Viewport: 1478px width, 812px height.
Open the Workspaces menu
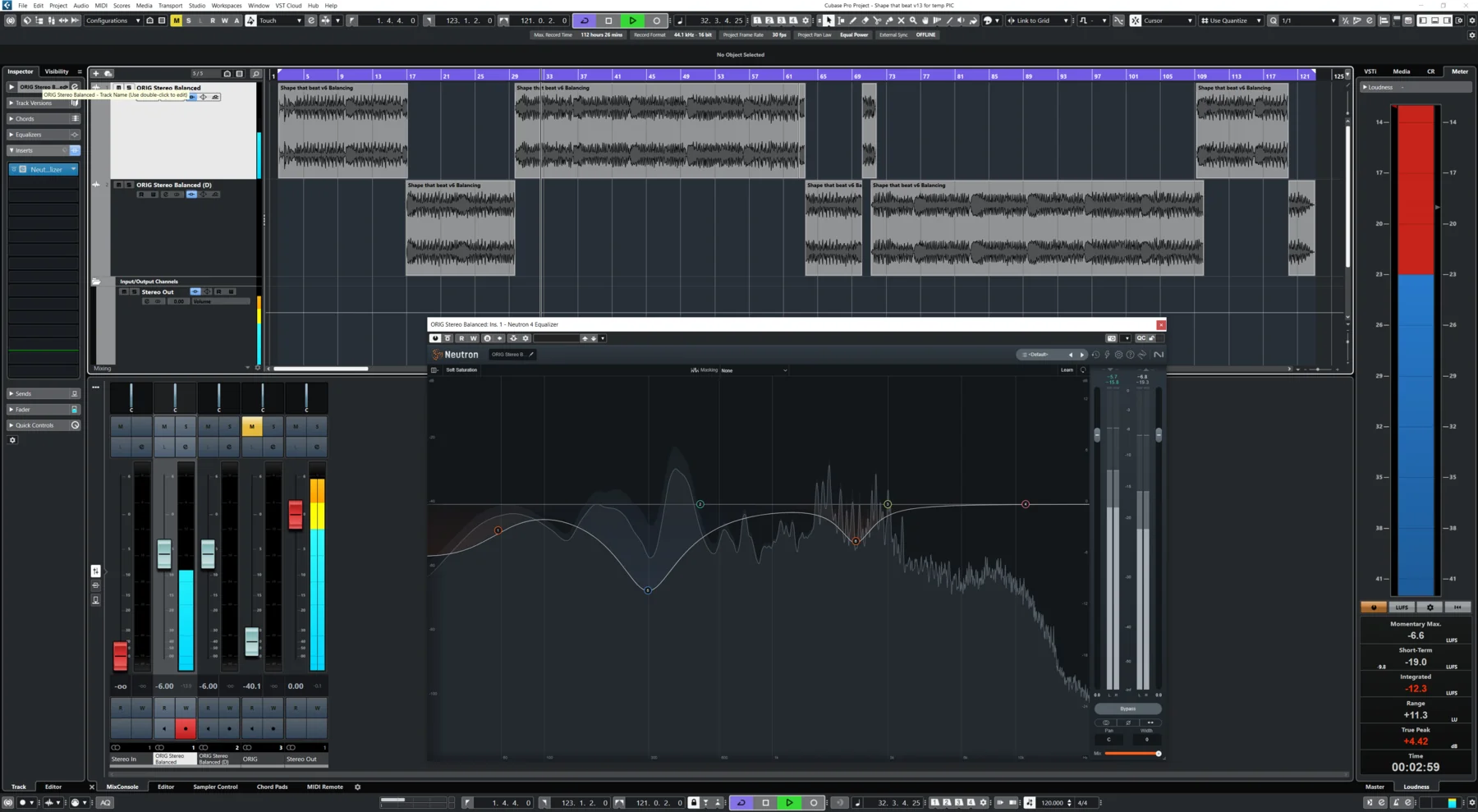[x=227, y=5]
